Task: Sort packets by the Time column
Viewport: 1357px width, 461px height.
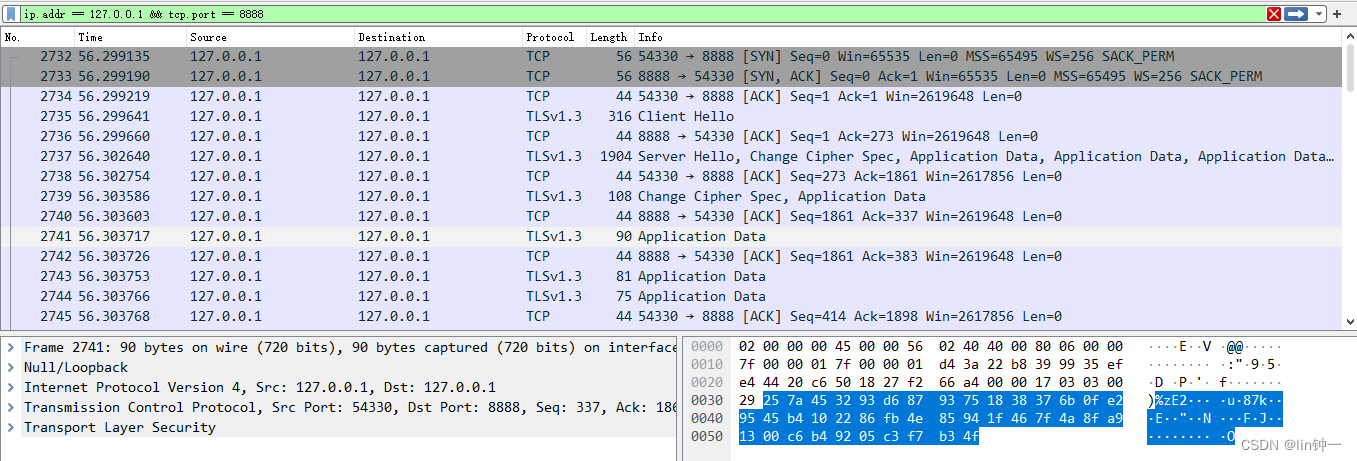Action: pyautogui.click(x=130, y=37)
